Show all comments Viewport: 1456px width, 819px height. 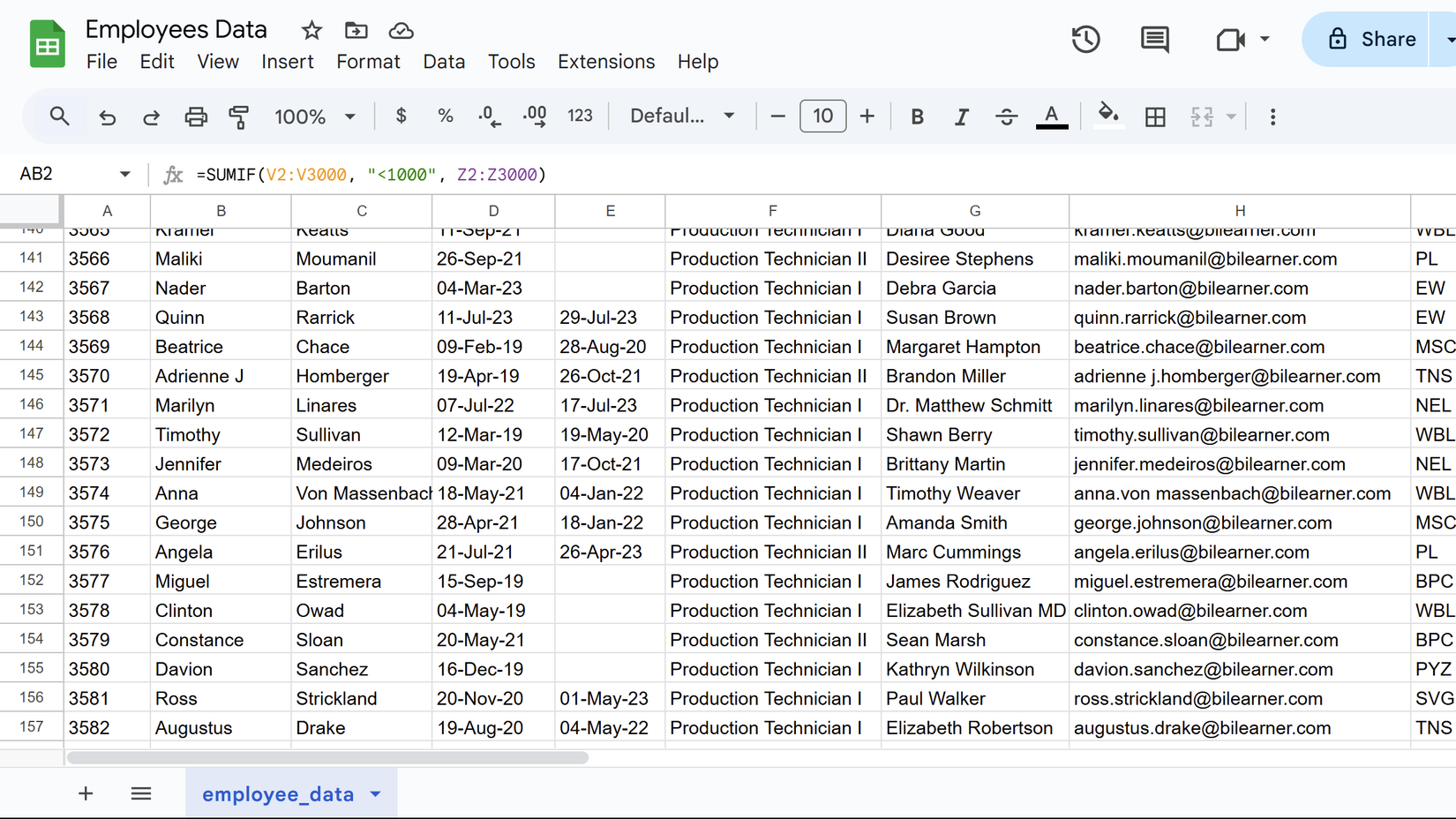[1154, 39]
